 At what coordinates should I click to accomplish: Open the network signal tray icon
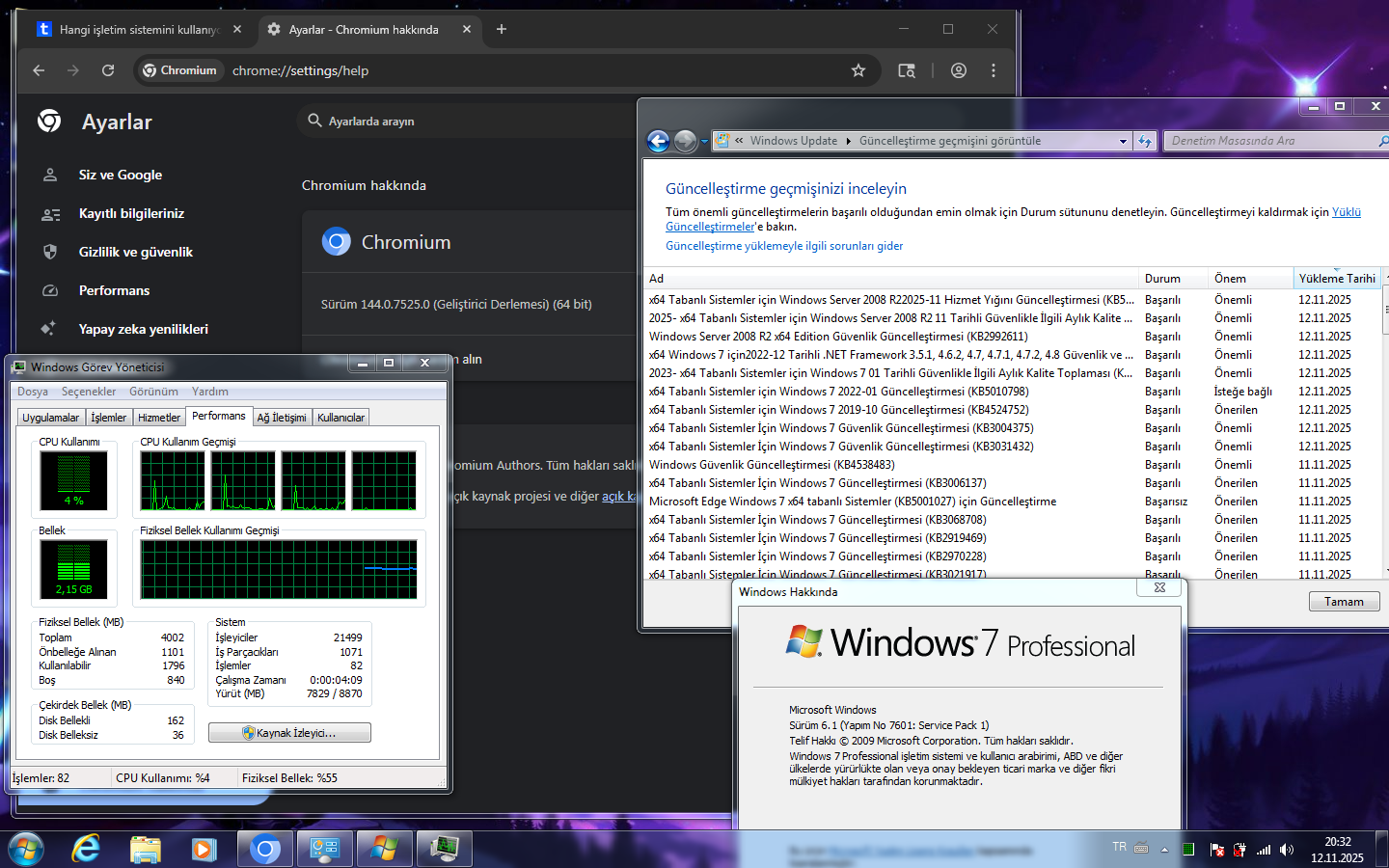pyautogui.click(x=1264, y=850)
